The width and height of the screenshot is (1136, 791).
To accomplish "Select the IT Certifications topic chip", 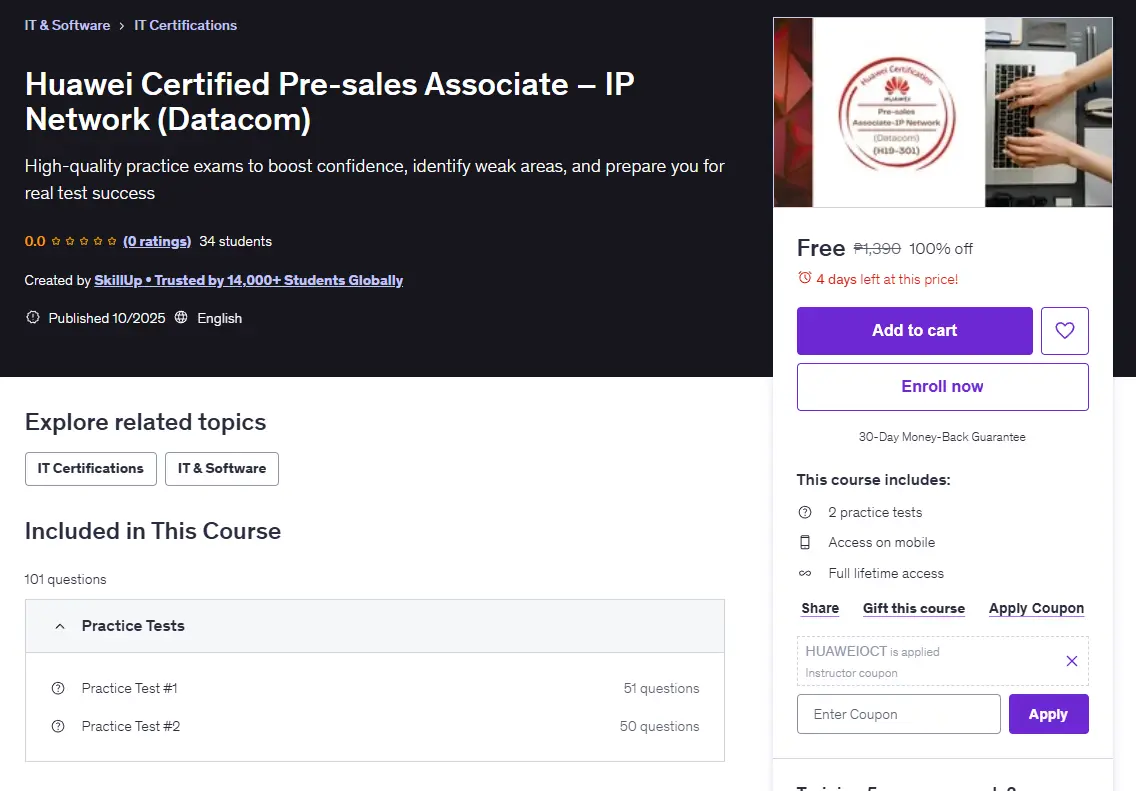I will [91, 469].
